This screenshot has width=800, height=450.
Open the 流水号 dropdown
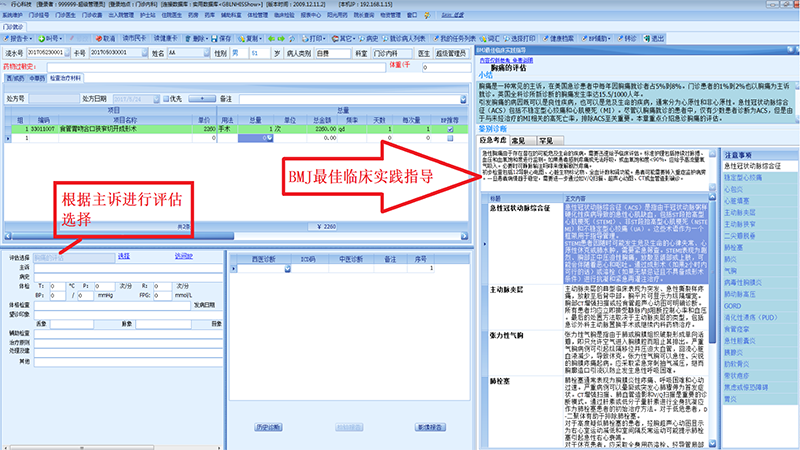pyautogui.click(x=67, y=53)
